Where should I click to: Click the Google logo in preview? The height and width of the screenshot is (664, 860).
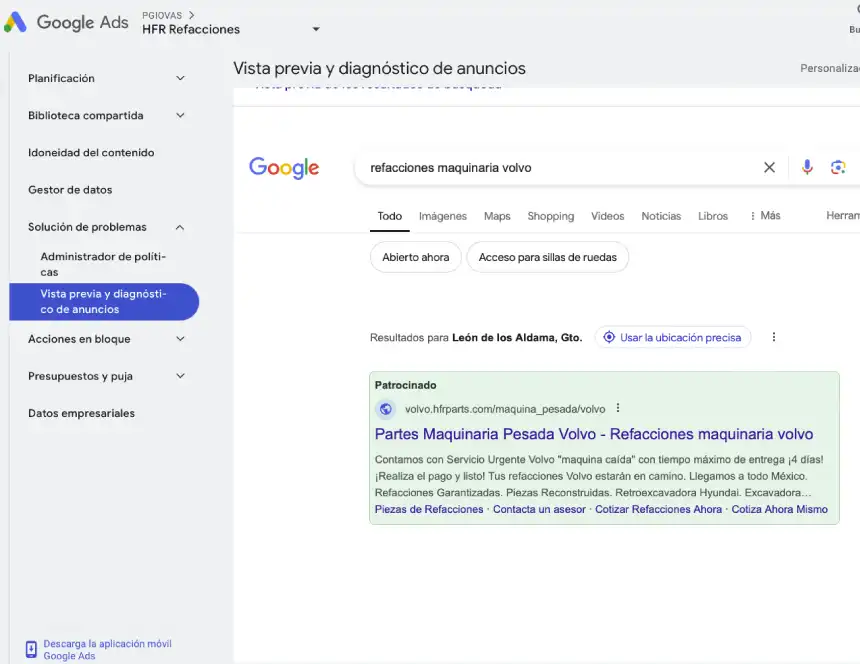coord(284,168)
